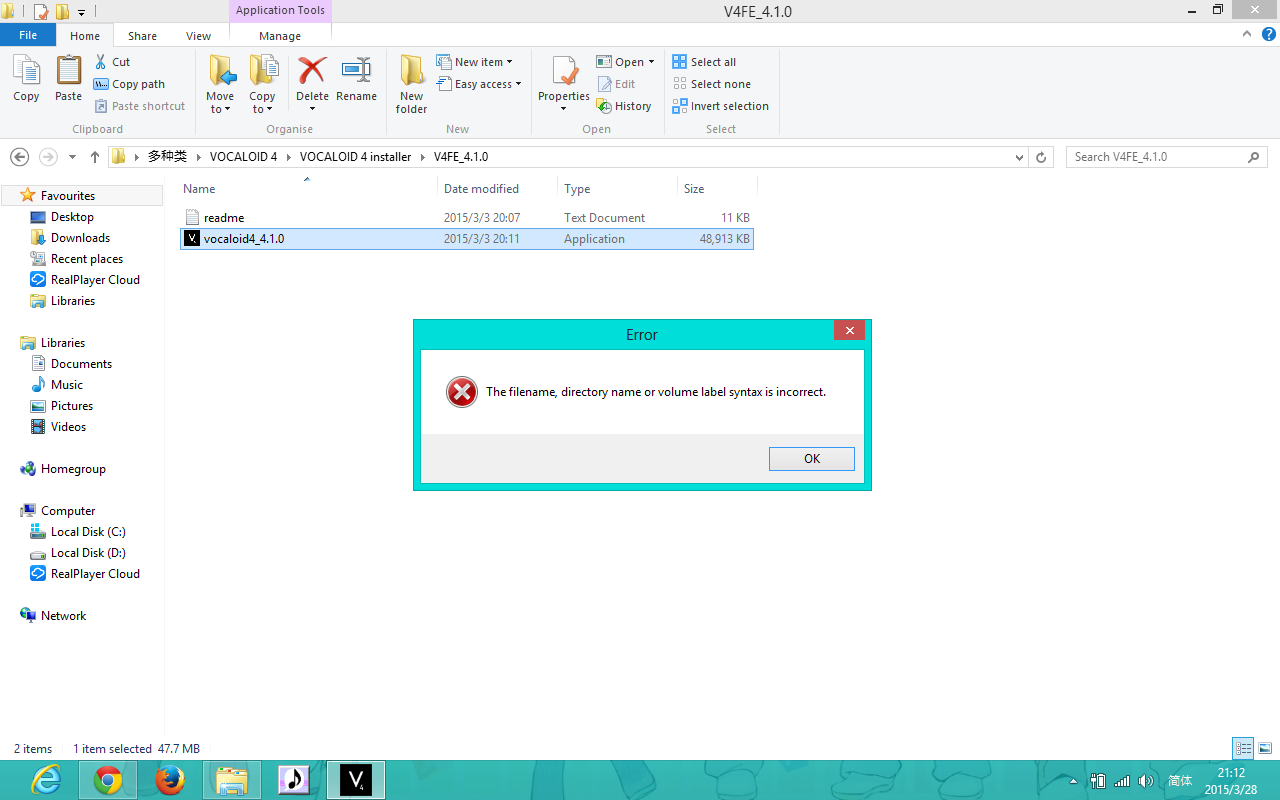Sort files by the Date modified column
Screen dimensions: 1280x800
click(482, 189)
